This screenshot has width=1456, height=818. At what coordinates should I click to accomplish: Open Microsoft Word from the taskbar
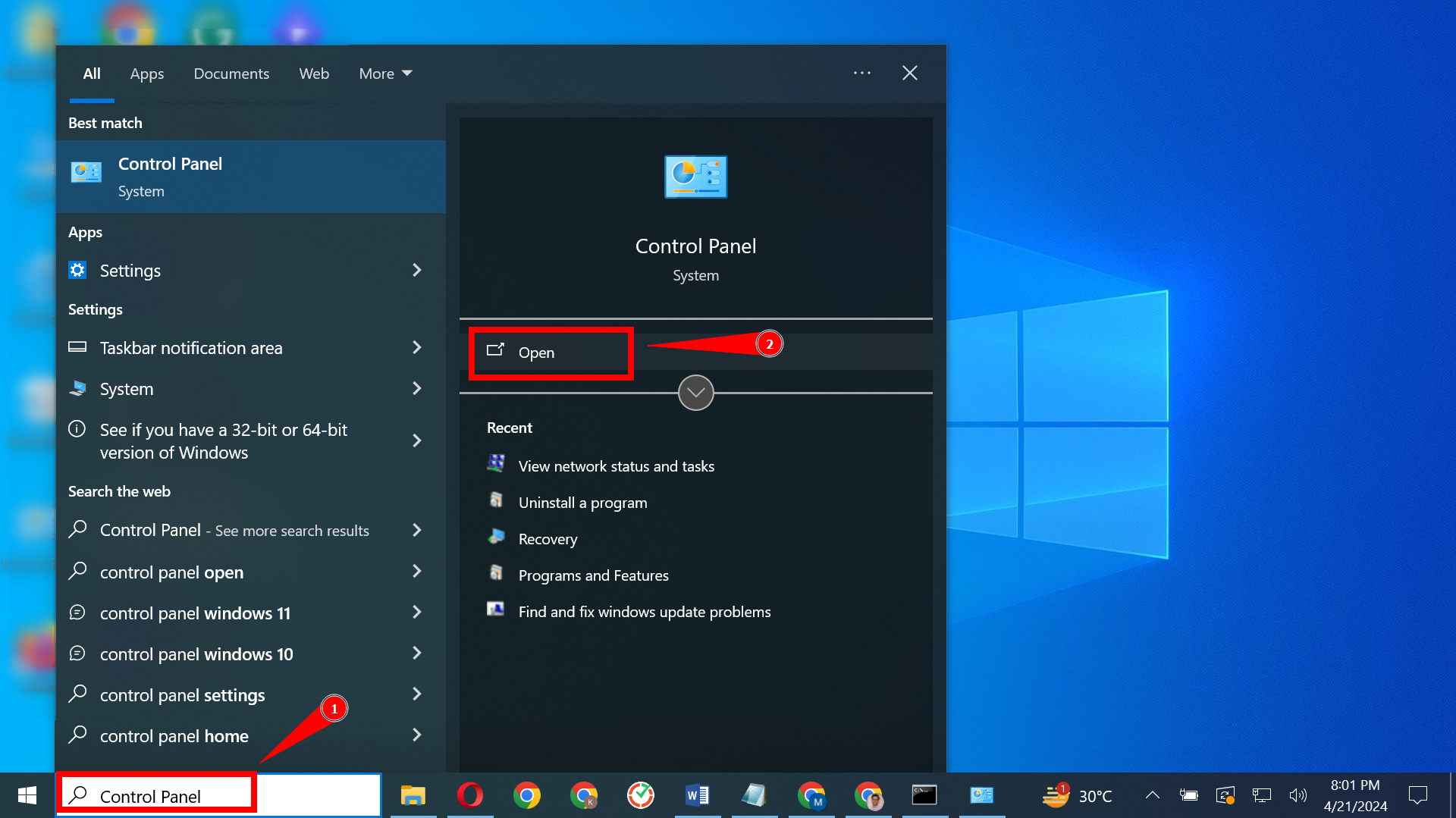(698, 795)
